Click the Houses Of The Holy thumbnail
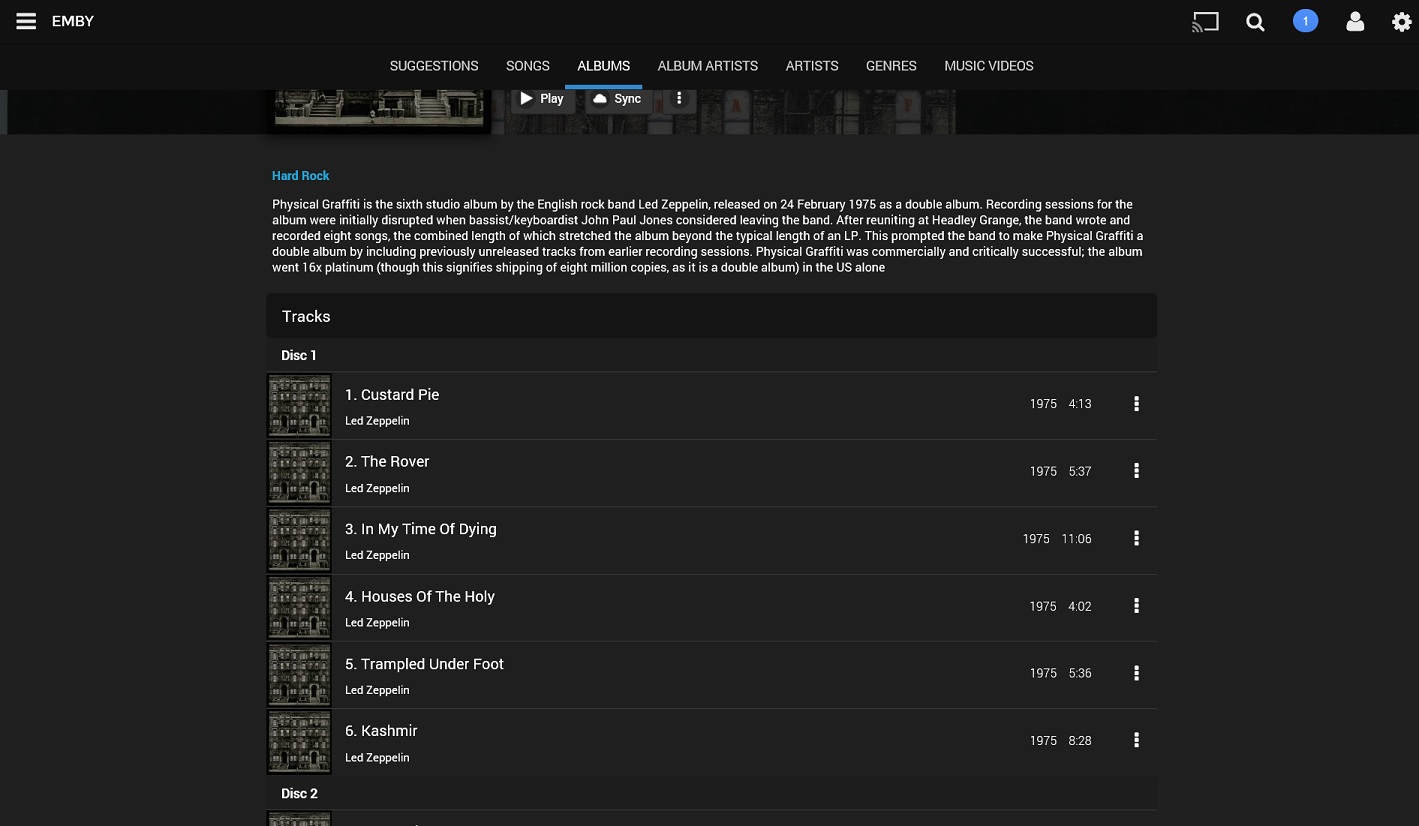 [299, 607]
